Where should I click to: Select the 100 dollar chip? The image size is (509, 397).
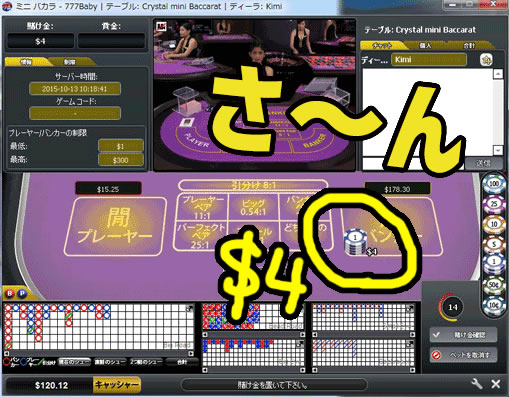(494, 183)
